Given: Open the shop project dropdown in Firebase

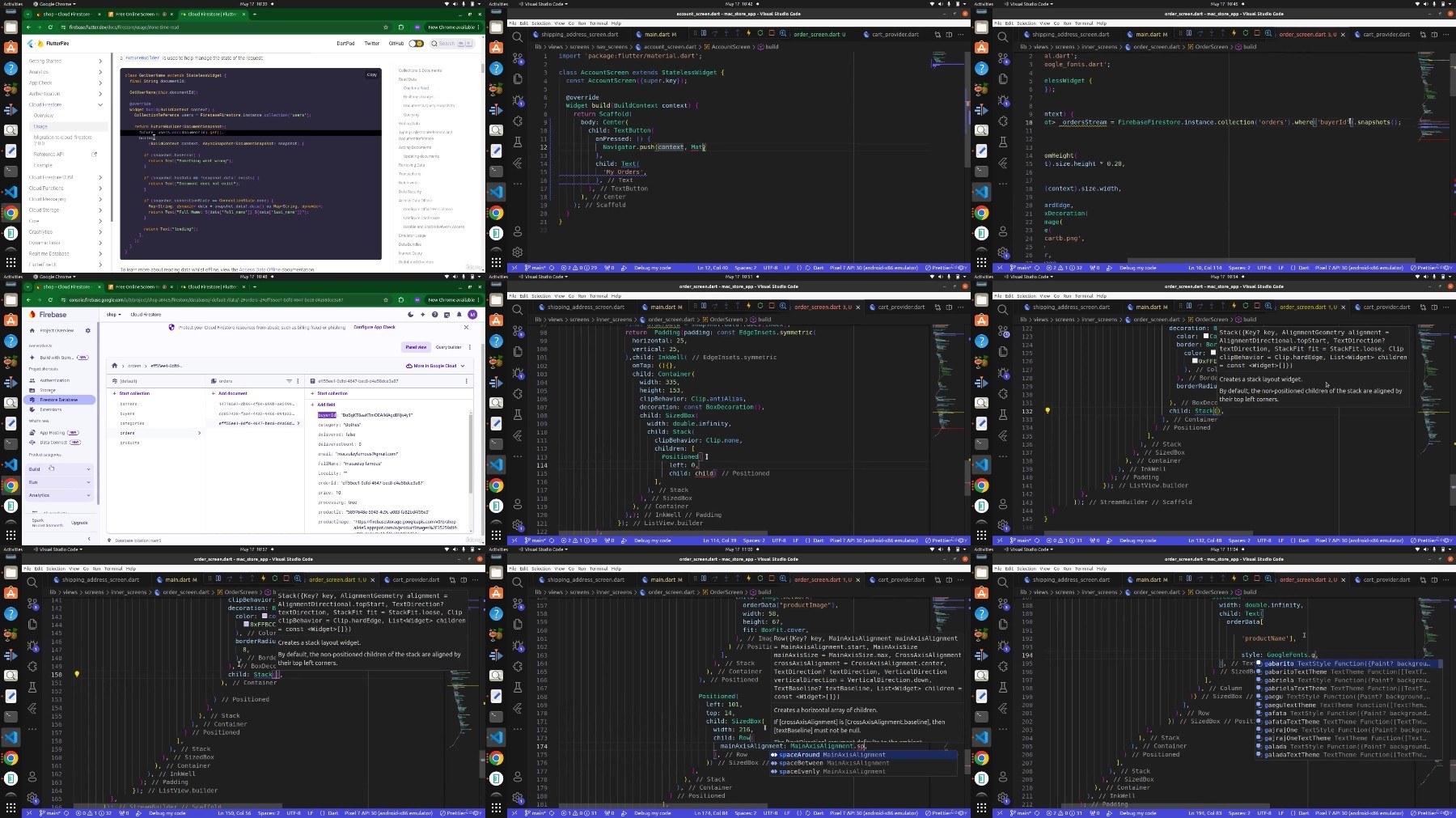Looking at the screenshot, I should tap(113, 315).
